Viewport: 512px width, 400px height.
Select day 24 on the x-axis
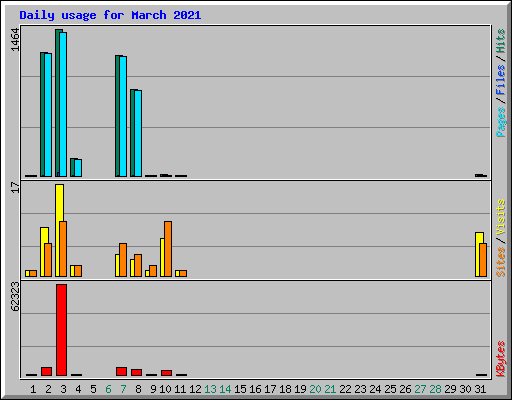tap(375, 389)
